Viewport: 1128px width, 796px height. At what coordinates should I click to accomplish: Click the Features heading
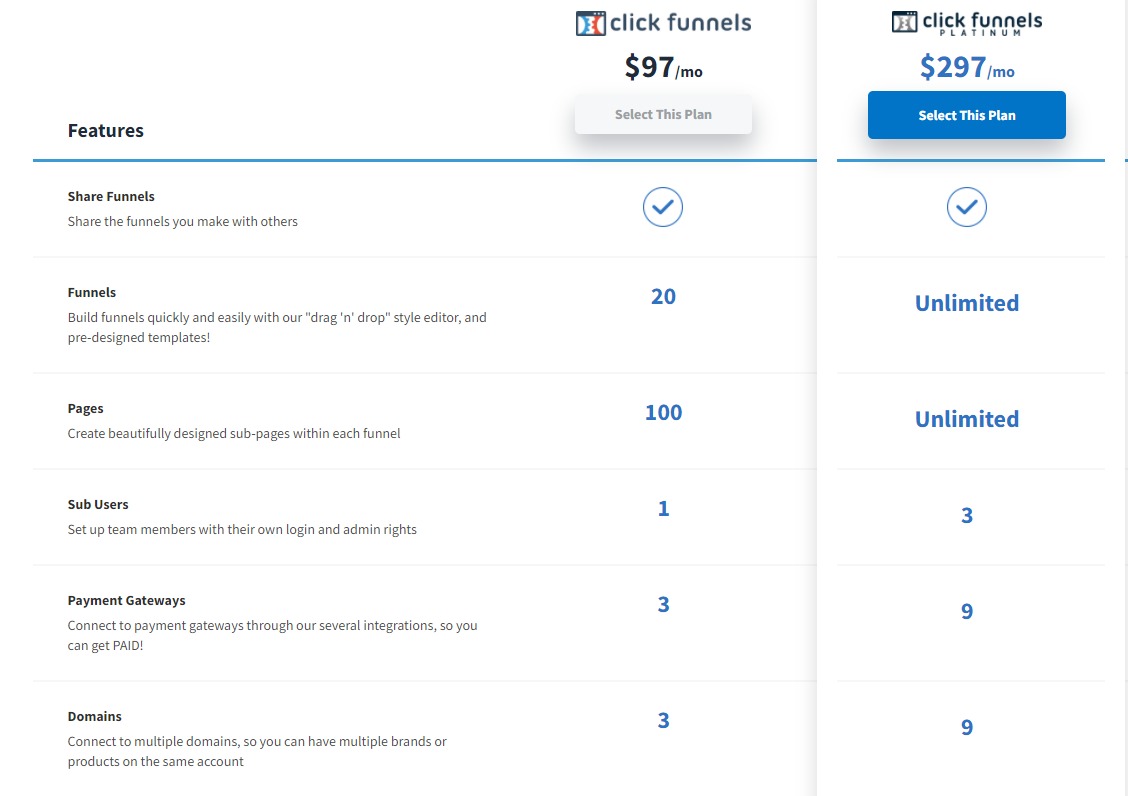click(106, 130)
